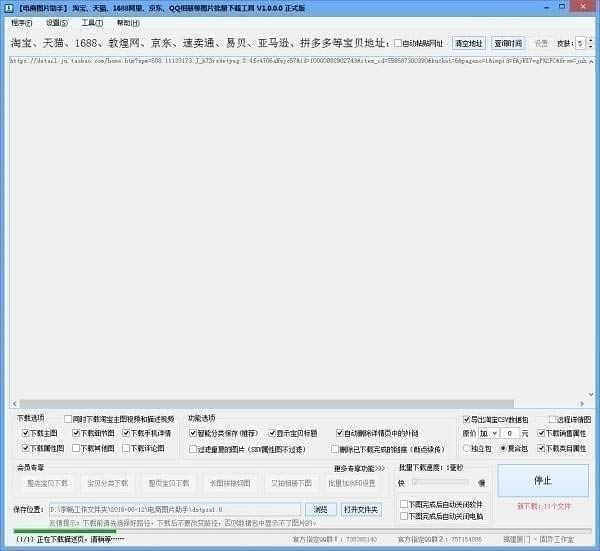Image resolution: width=600 pixels, height=551 pixels.
Task: Click the 浏览 browse button
Action: (x=321, y=510)
